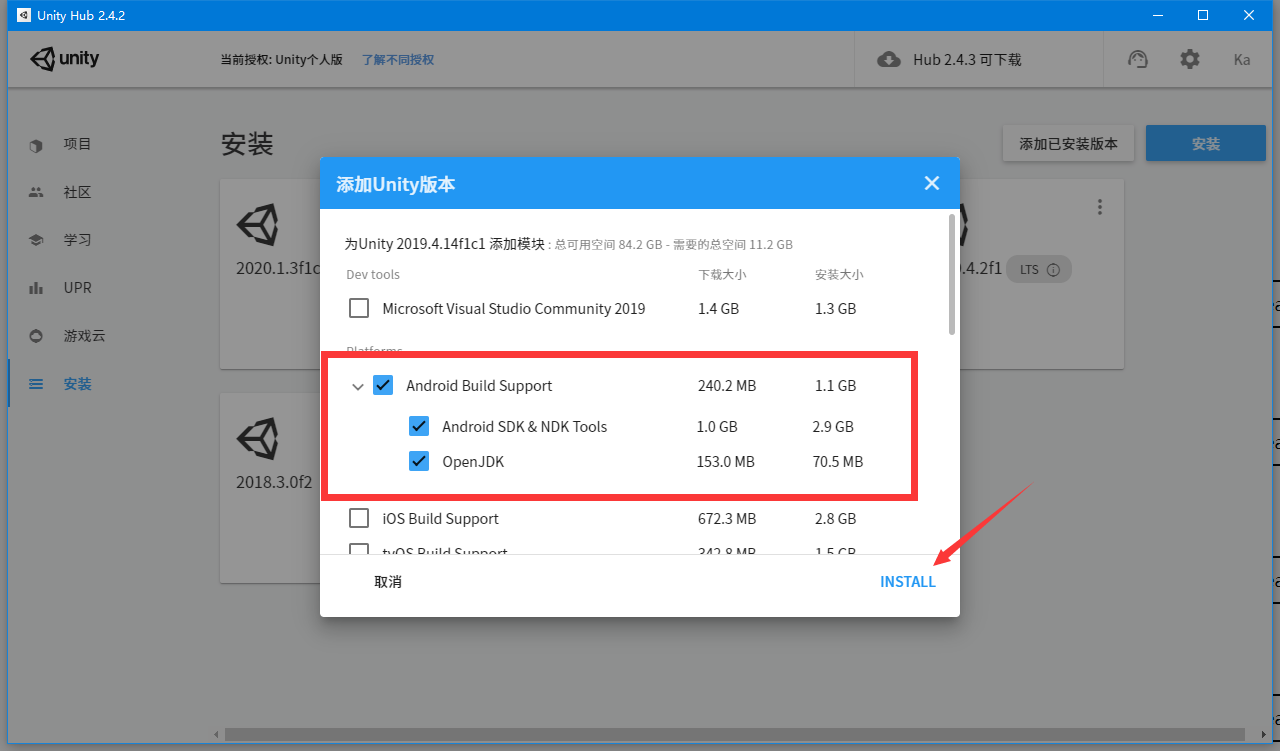Open settings gear icon
This screenshot has height=751, width=1280.
pyautogui.click(x=1189, y=59)
